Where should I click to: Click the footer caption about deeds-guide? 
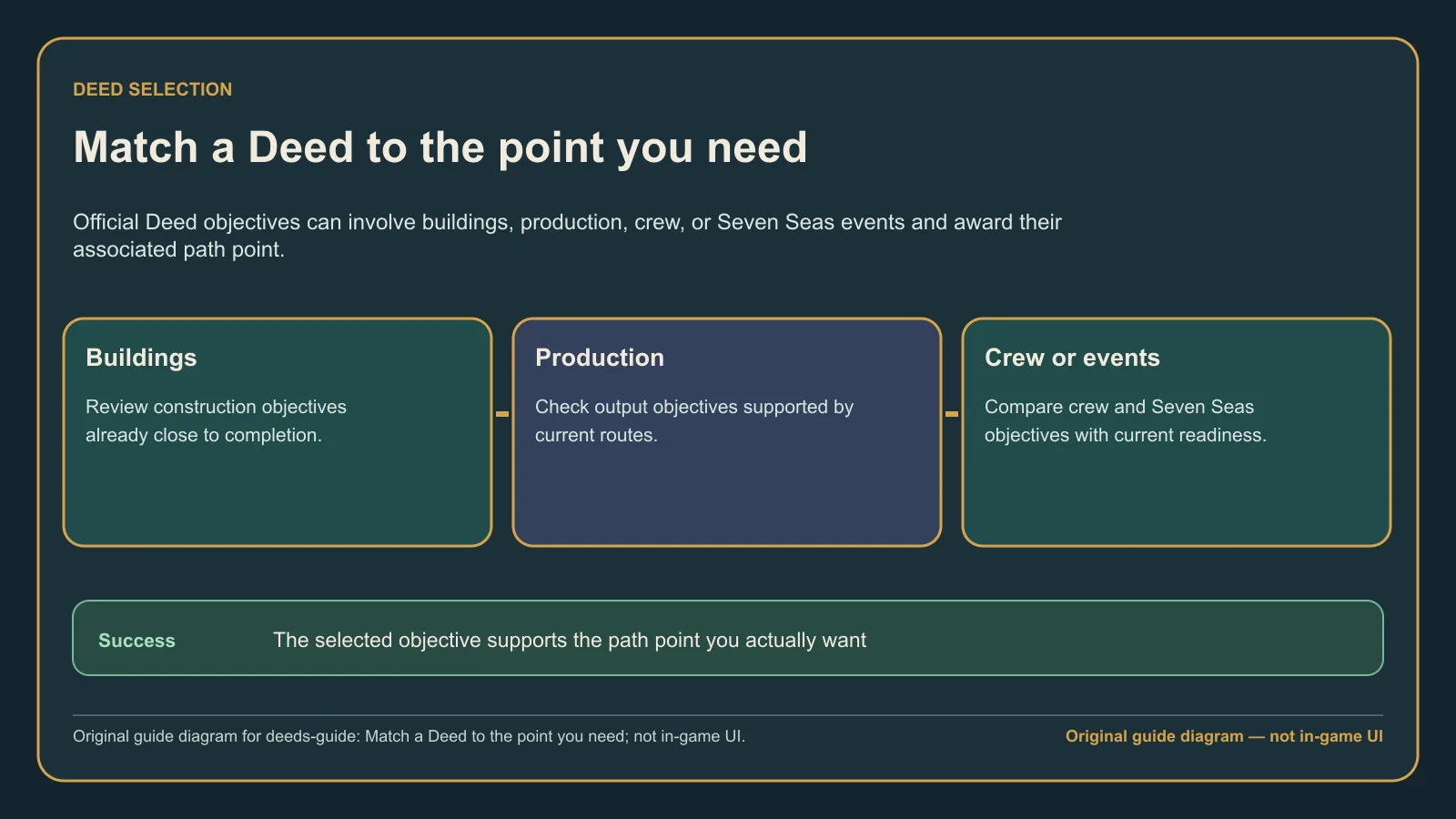pos(409,736)
